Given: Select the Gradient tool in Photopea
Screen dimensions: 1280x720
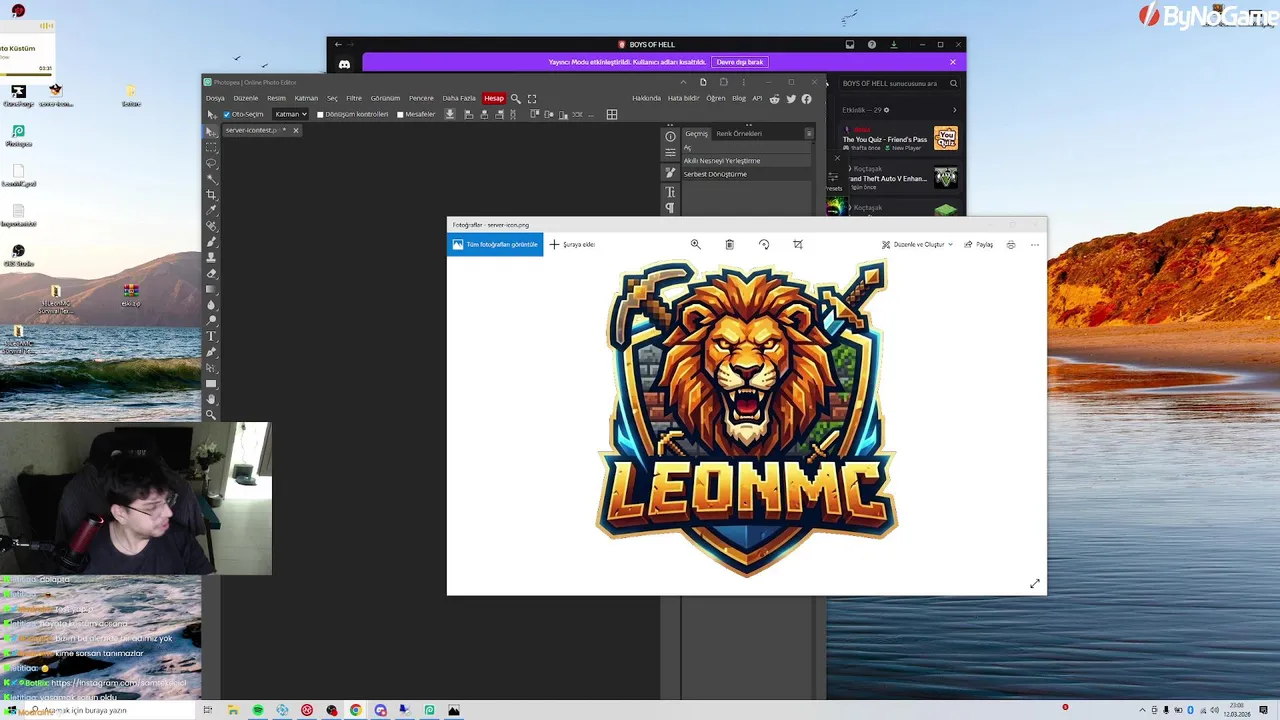Looking at the screenshot, I should point(211,289).
